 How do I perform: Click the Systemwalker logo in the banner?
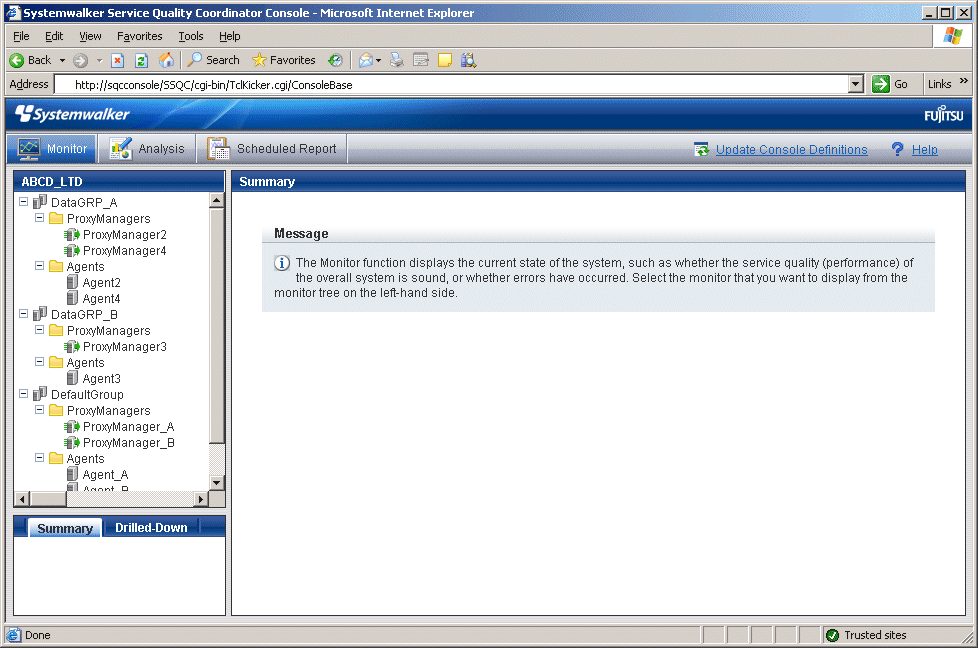(x=72, y=114)
